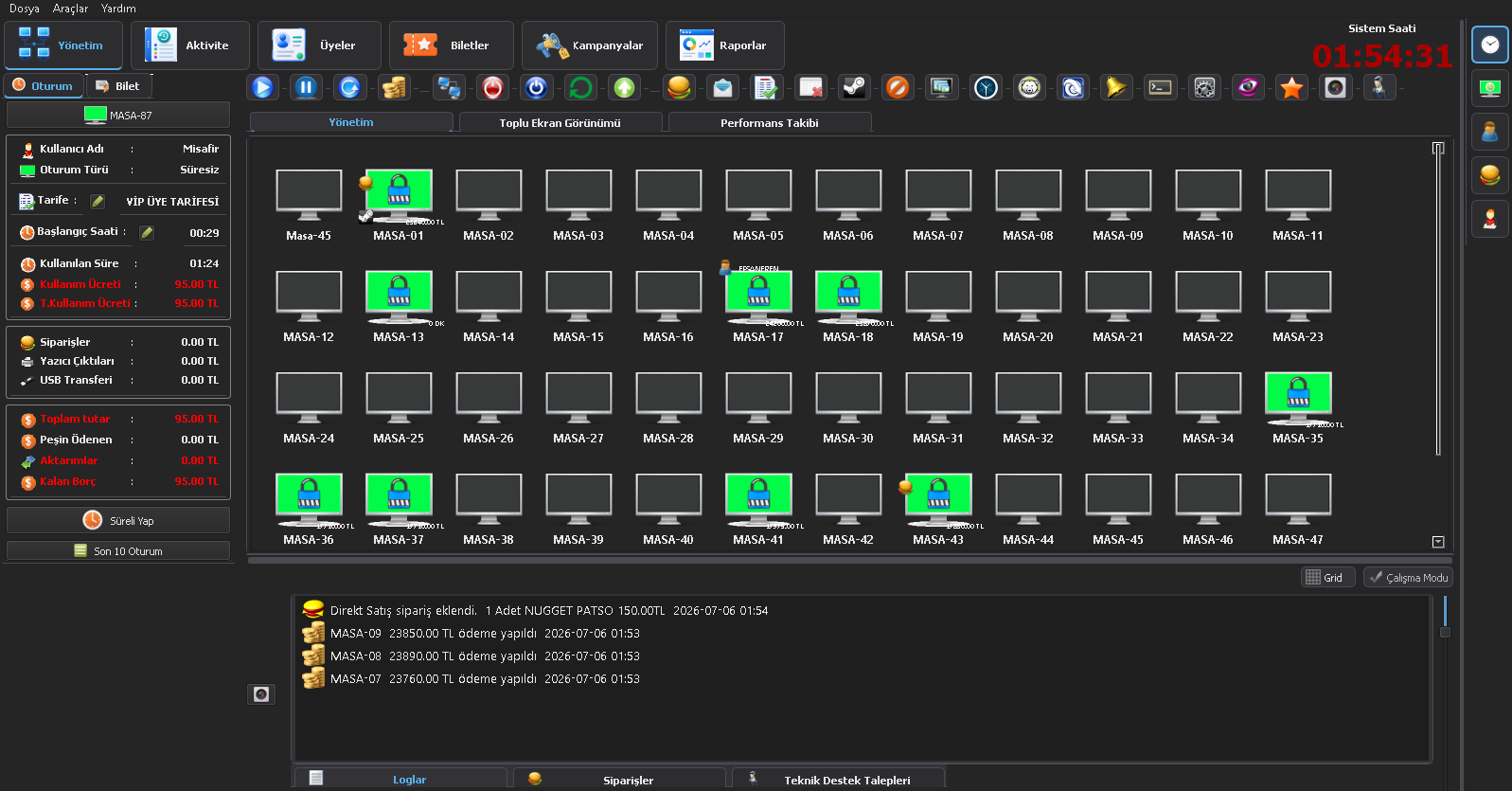This screenshot has width=1512, height=791.
Task: Click the green circular restart icon
Action: pyautogui.click(x=580, y=87)
